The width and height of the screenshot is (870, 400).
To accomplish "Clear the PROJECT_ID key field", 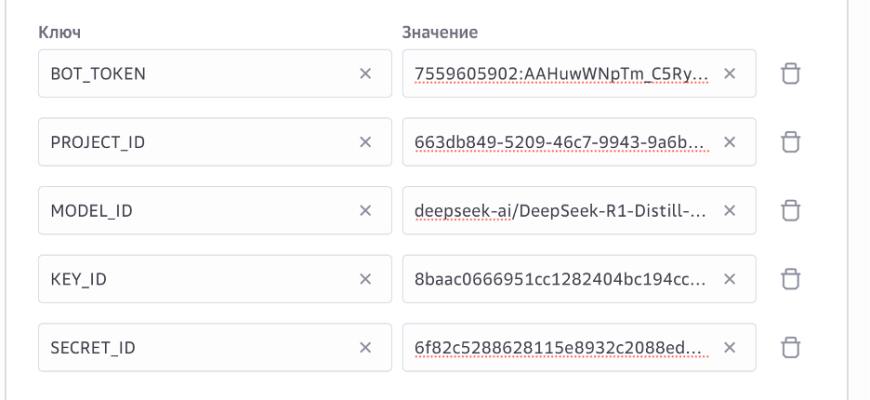I will tap(365, 142).
